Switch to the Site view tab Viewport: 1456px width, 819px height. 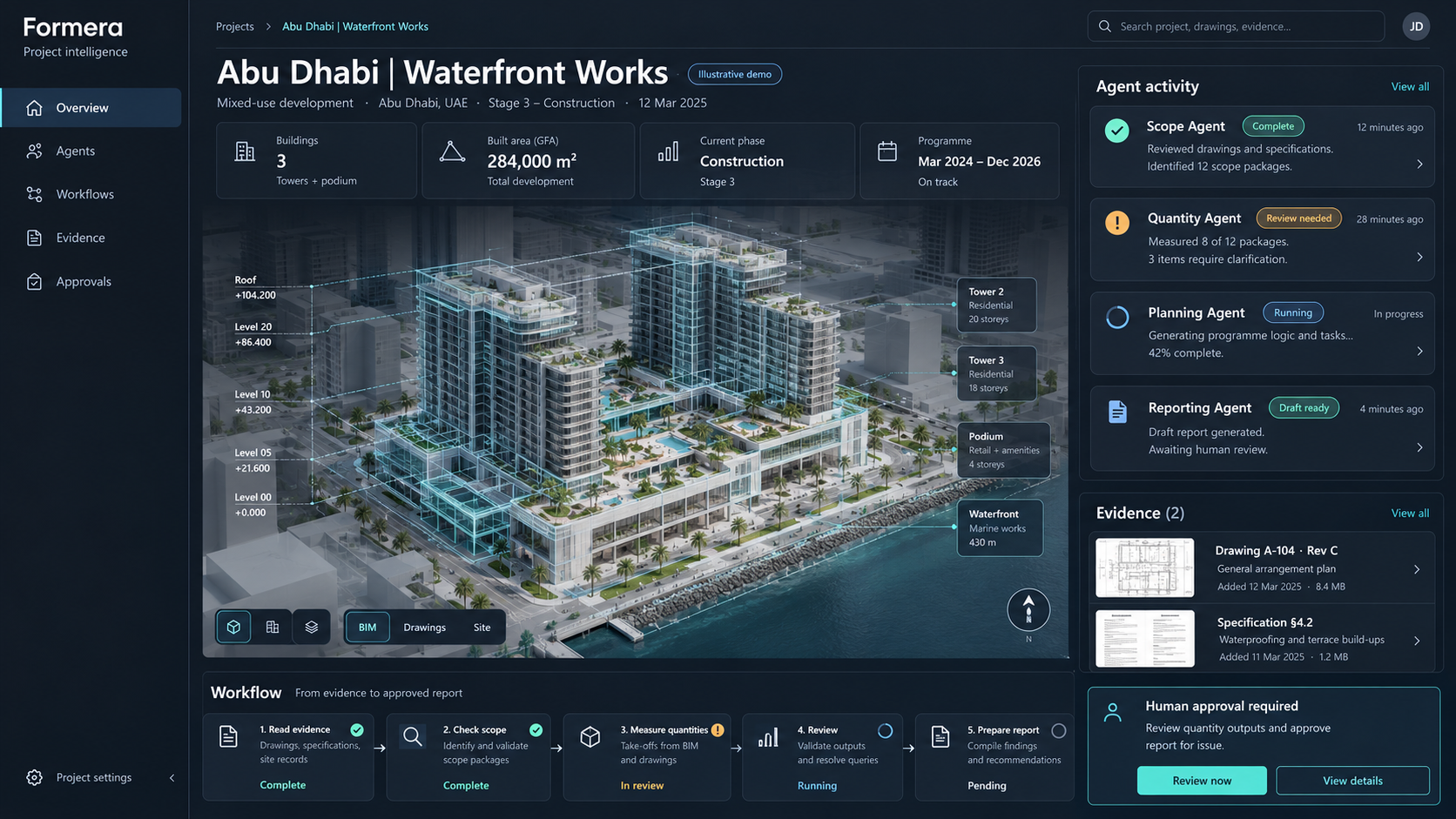482,627
